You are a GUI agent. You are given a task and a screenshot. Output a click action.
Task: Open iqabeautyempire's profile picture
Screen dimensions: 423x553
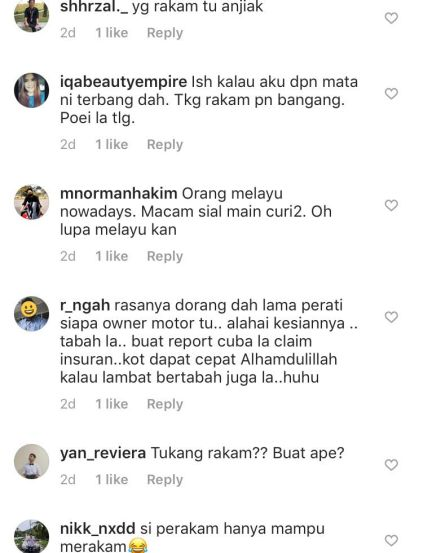(31, 90)
